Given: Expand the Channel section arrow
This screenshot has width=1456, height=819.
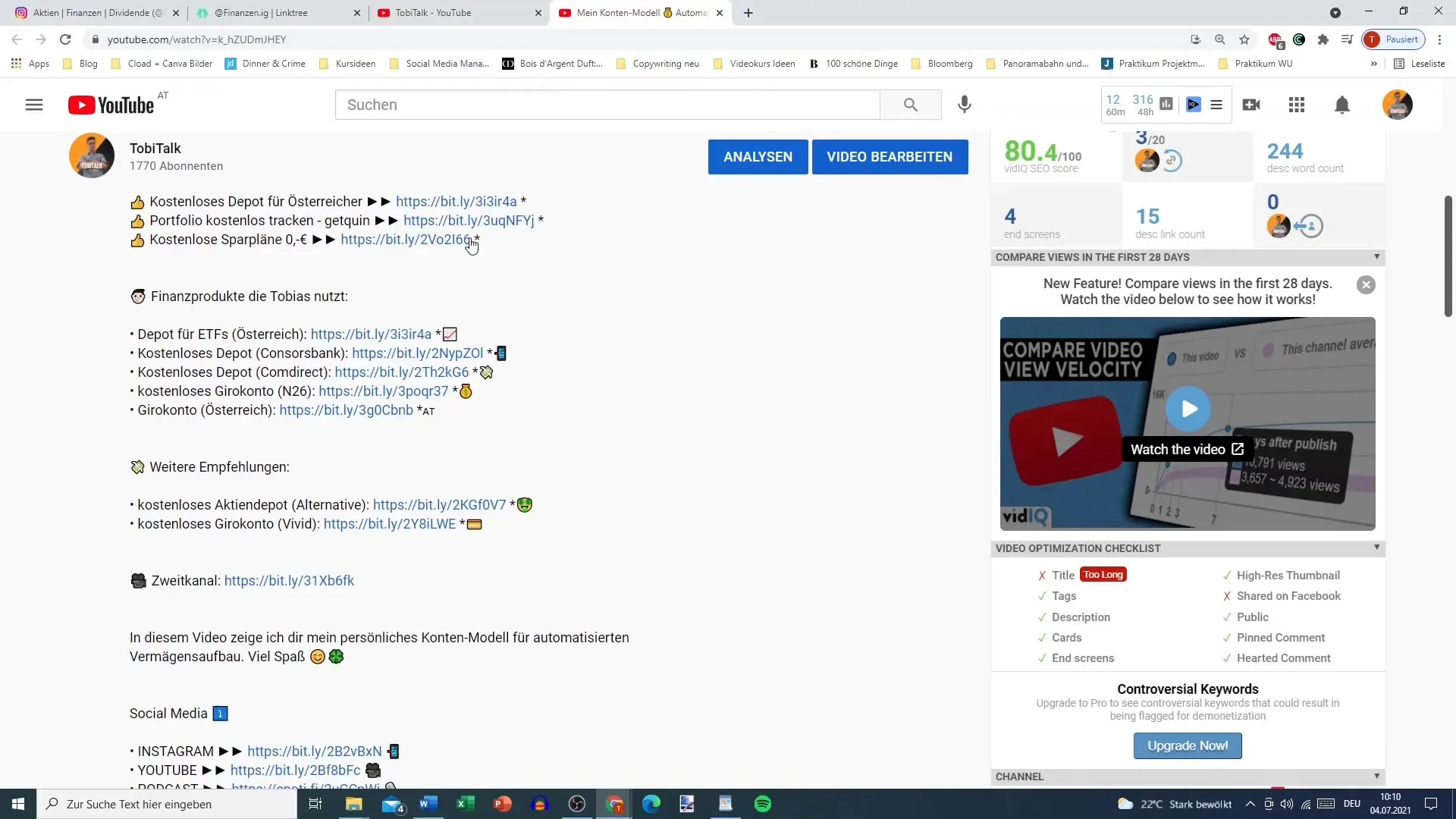Looking at the screenshot, I should coord(1376,776).
